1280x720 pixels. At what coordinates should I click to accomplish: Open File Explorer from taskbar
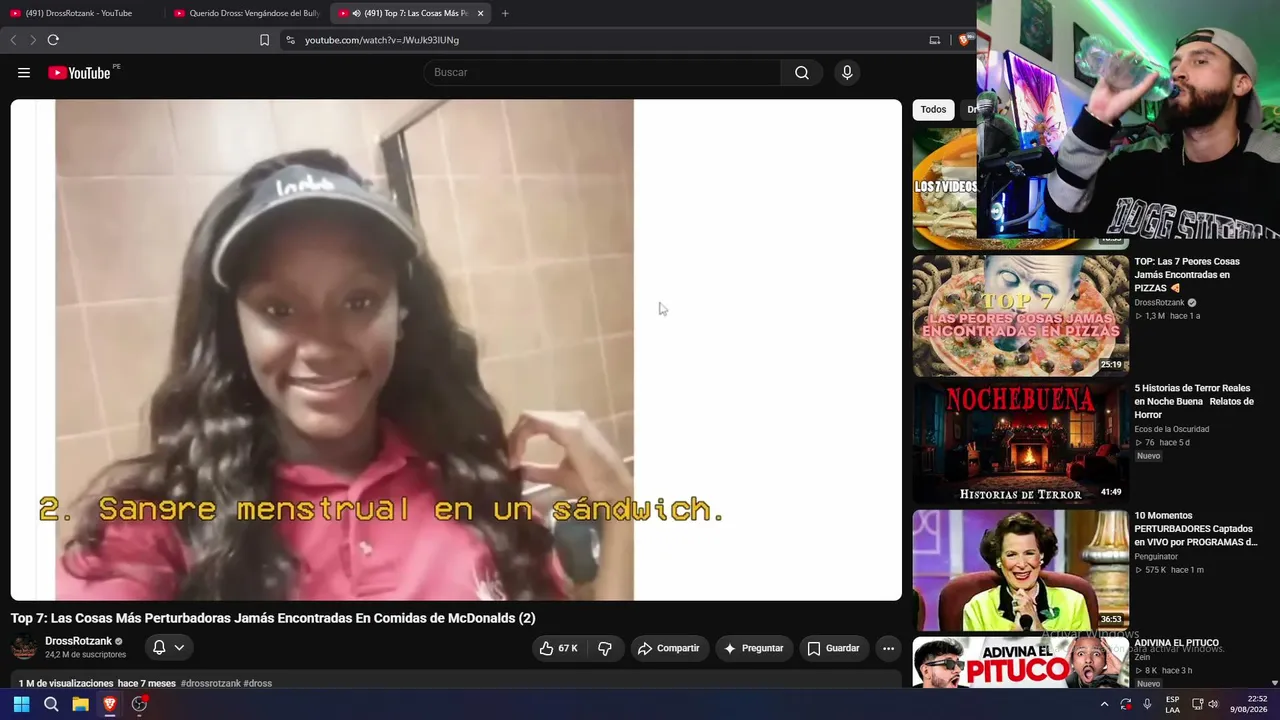[x=80, y=704]
